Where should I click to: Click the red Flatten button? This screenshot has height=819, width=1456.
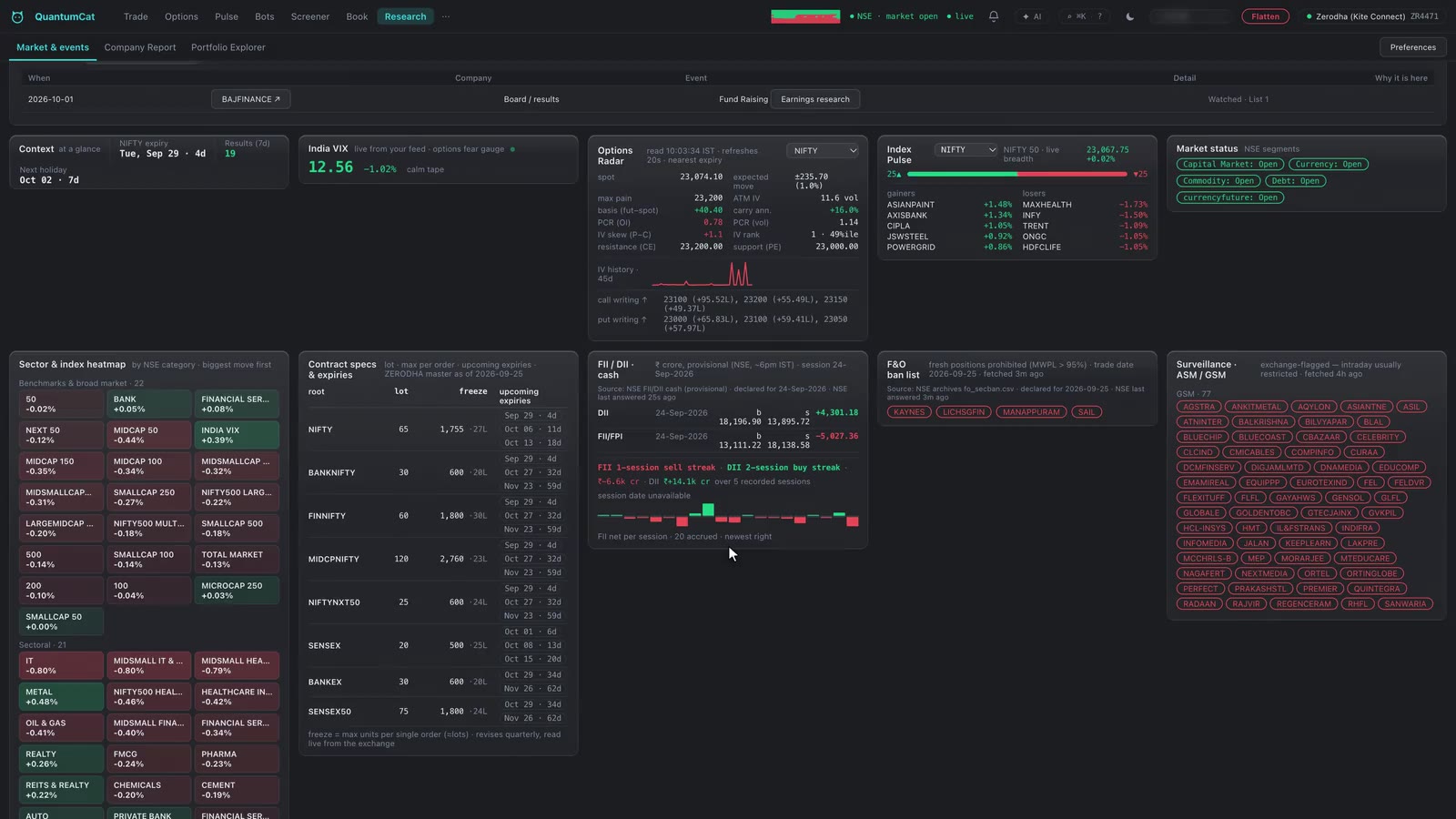pyautogui.click(x=1265, y=16)
